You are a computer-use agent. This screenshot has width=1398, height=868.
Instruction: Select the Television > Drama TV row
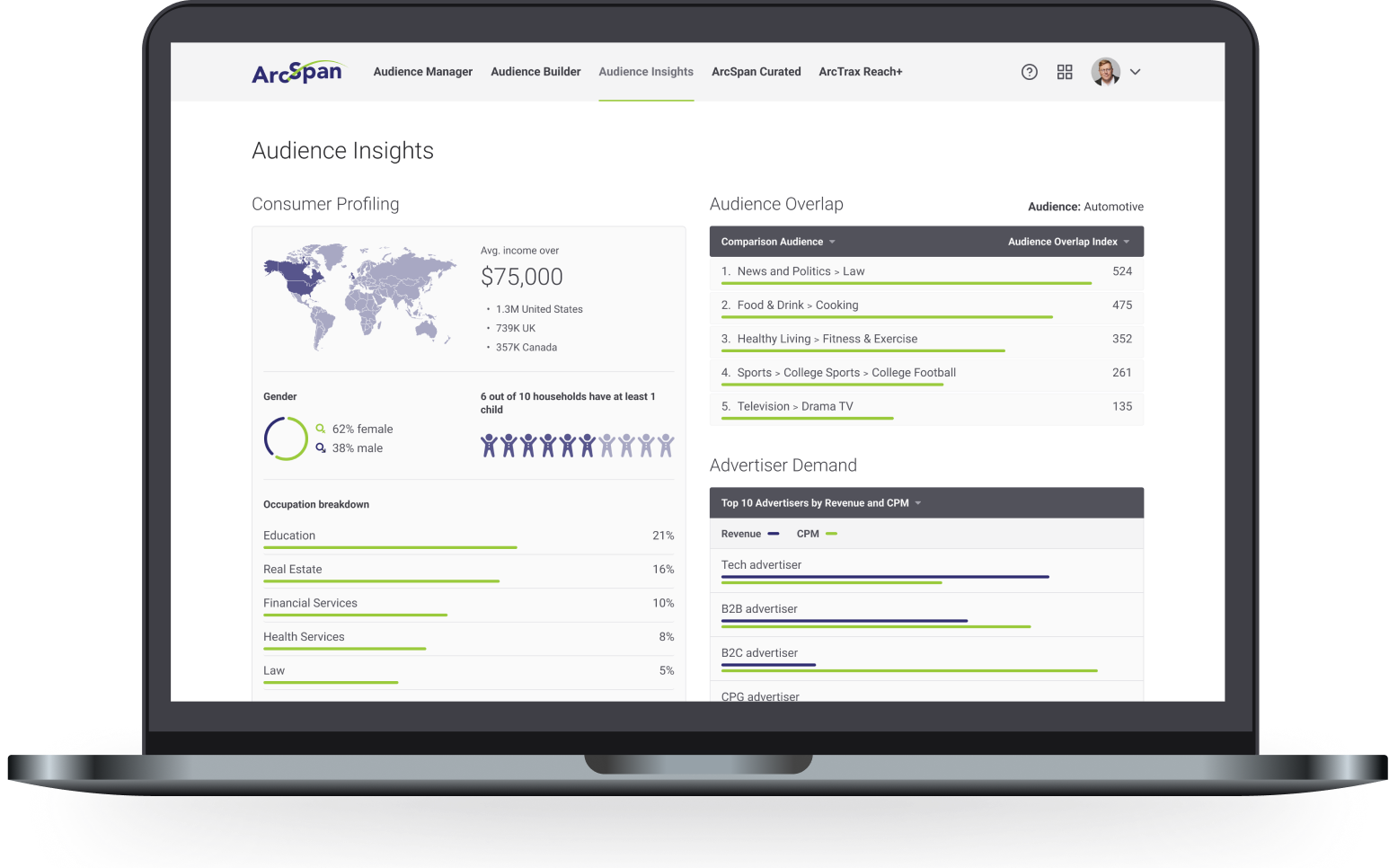tap(926, 408)
